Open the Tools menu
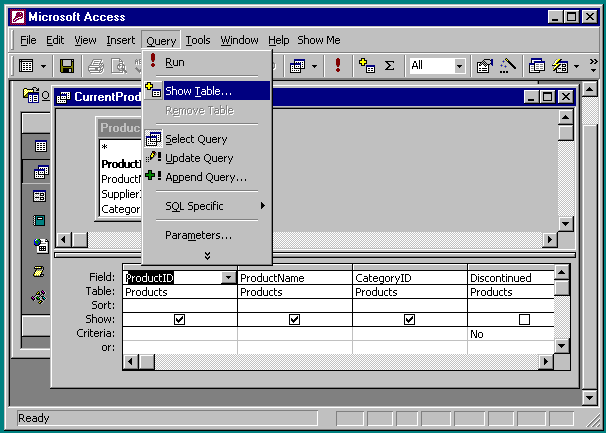606x433 pixels. (x=198, y=40)
